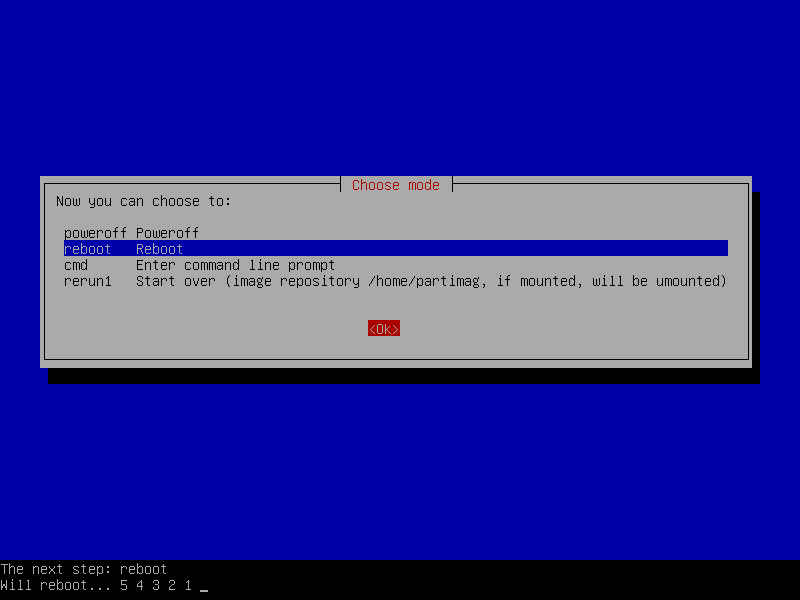
Task: Select the highlighted reboot entry
Action: point(395,248)
